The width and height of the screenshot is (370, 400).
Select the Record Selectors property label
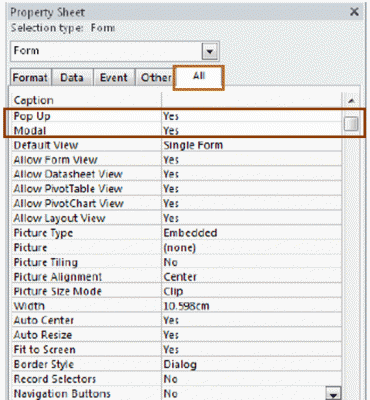pyautogui.click(x=55, y=379)
